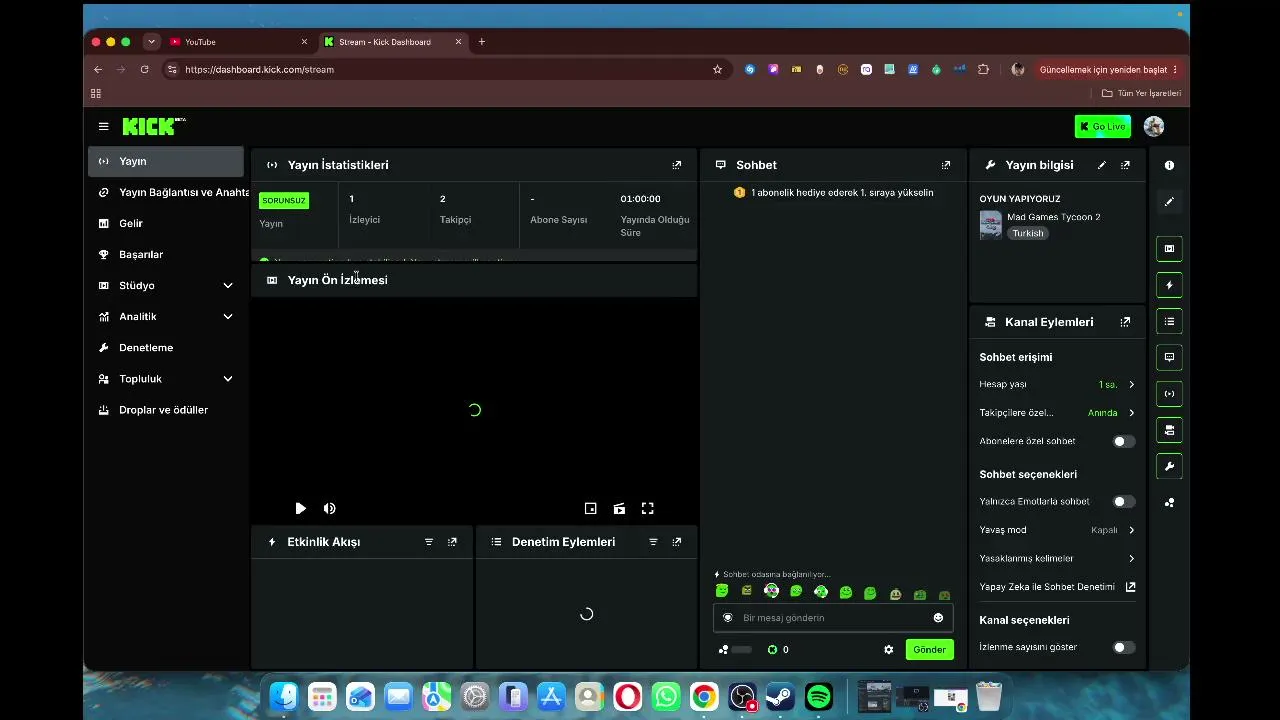Open Droplar ve ödüller page
This screenshot has height=720, width=1280.
point(166,410)
